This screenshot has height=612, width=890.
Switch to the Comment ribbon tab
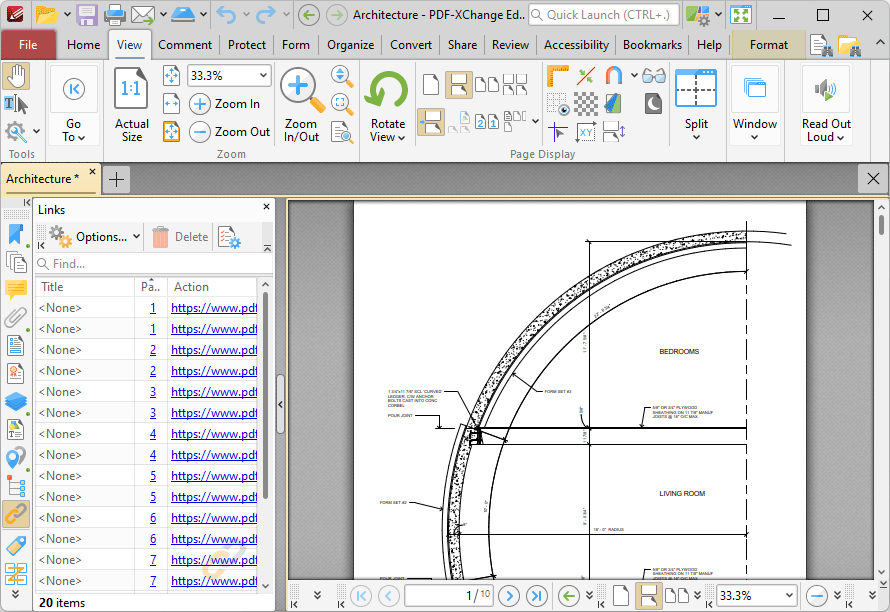click(185, 45)
